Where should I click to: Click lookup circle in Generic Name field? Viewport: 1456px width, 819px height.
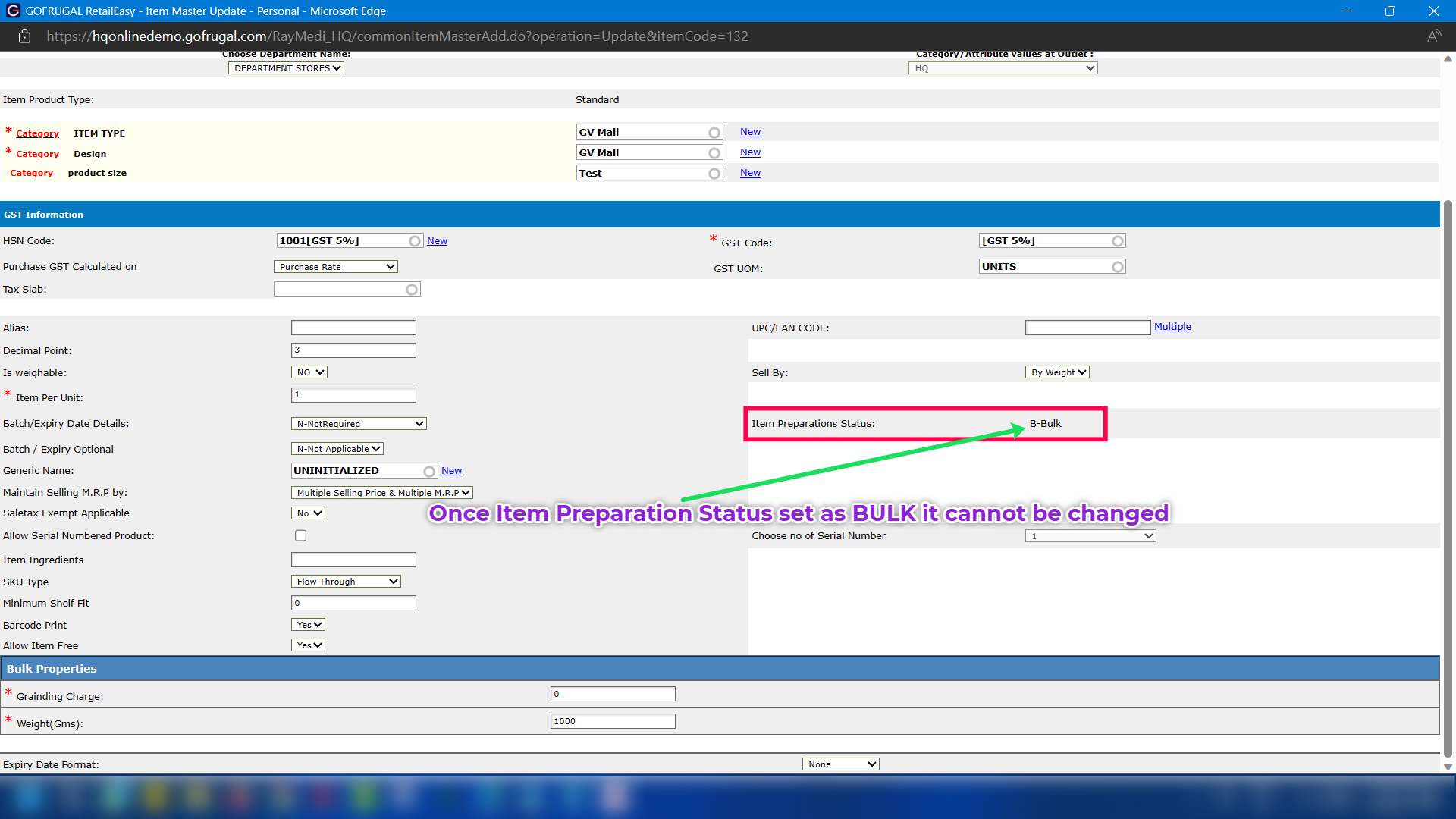(429, 472)
